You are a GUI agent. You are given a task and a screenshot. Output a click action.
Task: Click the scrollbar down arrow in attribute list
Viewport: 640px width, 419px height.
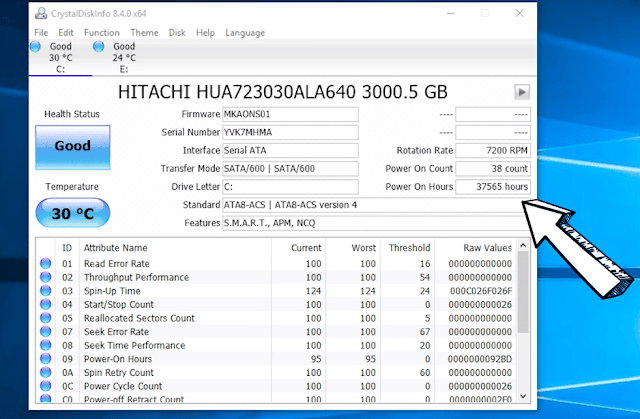click(523, 396)
